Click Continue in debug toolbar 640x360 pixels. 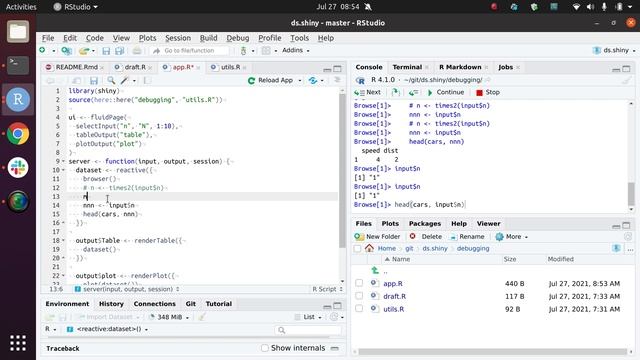pyautogui.click(x=445, y=92)
